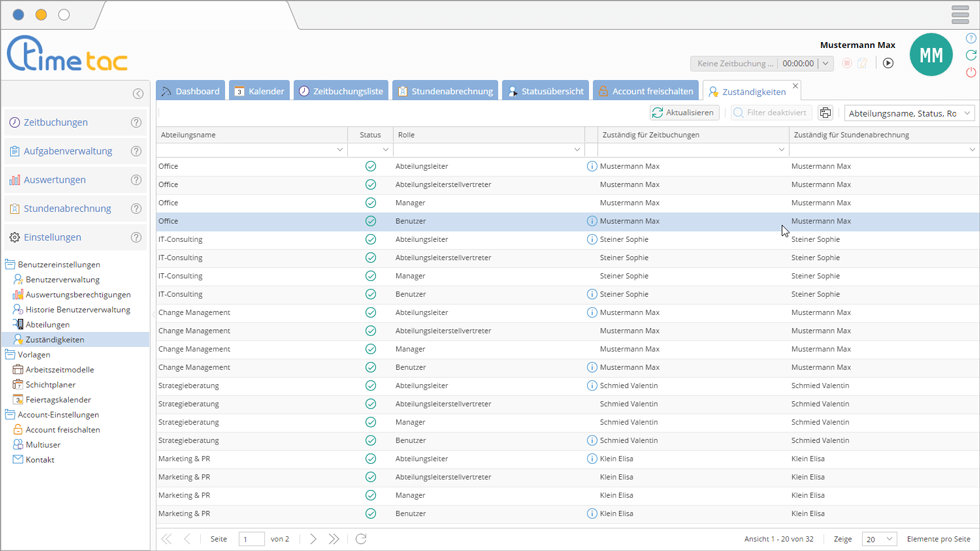Click the info icon in the Office Abteilungsleiter row
Image resolution: width=980 pixels, height=551 pixels.
click(x=592, y=166)
